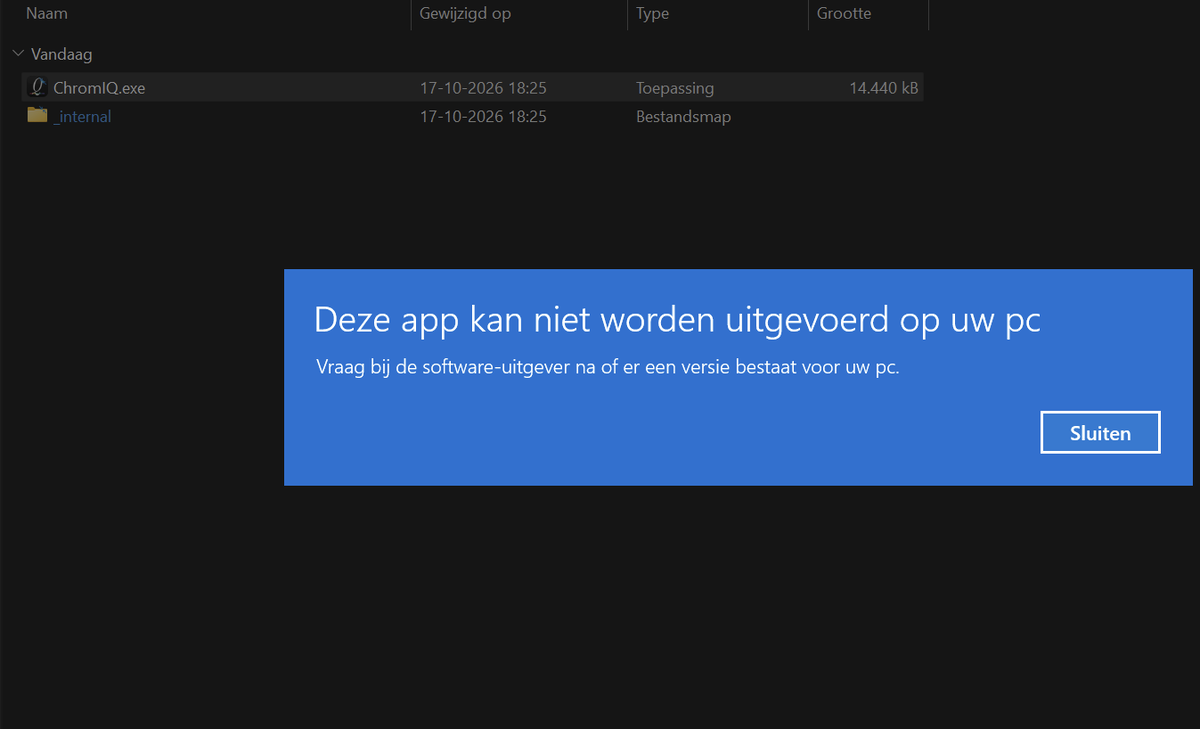Click the _internal folder modified date cell

(x=483, y=117)
